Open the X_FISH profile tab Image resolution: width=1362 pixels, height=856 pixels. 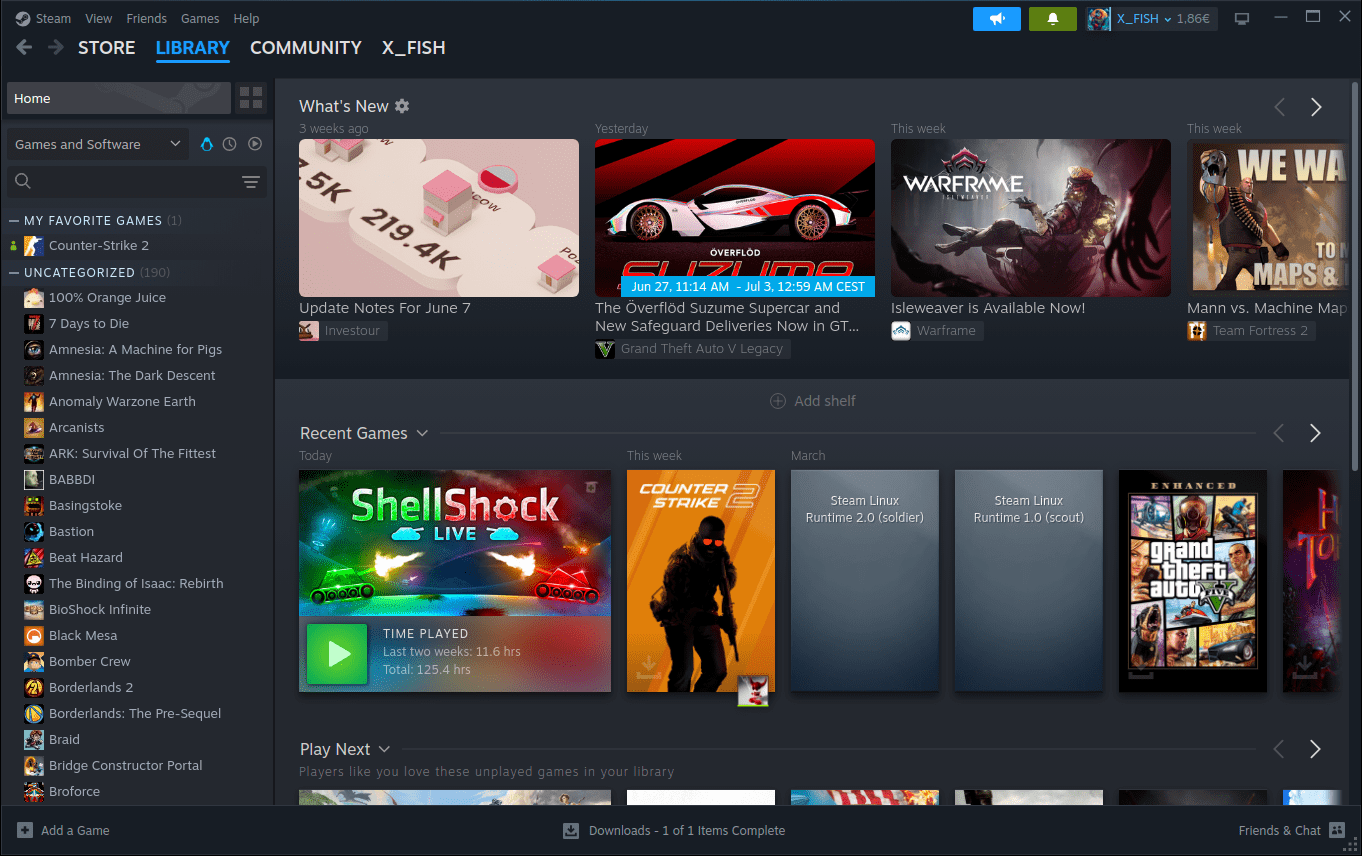click(x=414, y=48)
